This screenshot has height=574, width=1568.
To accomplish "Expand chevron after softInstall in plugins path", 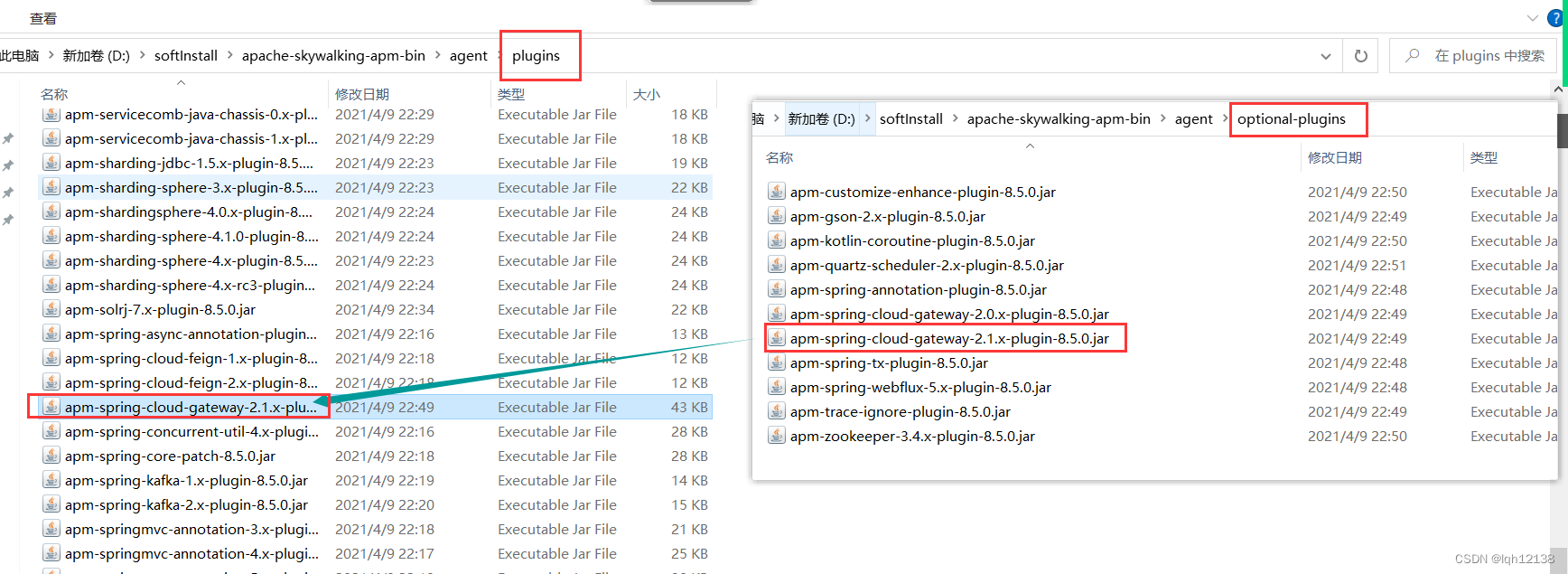I will (x=230, y=56).
